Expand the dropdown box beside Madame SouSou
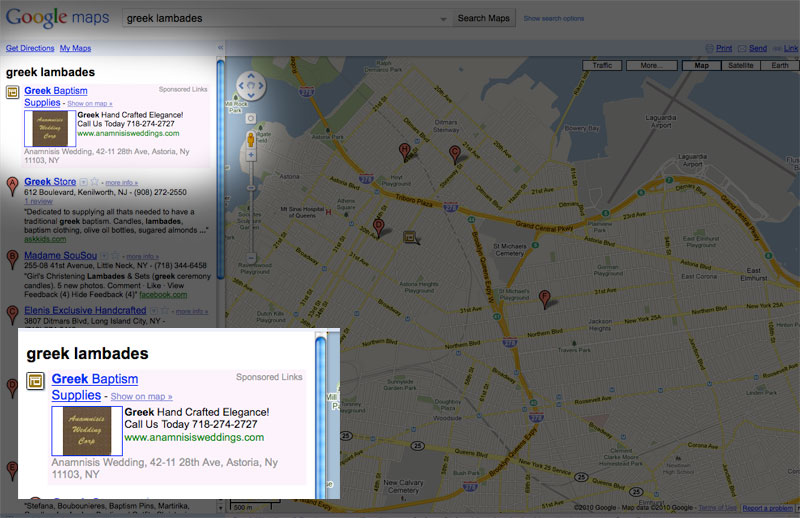Viewport: 800px width, 518px height. pos(104,255)
